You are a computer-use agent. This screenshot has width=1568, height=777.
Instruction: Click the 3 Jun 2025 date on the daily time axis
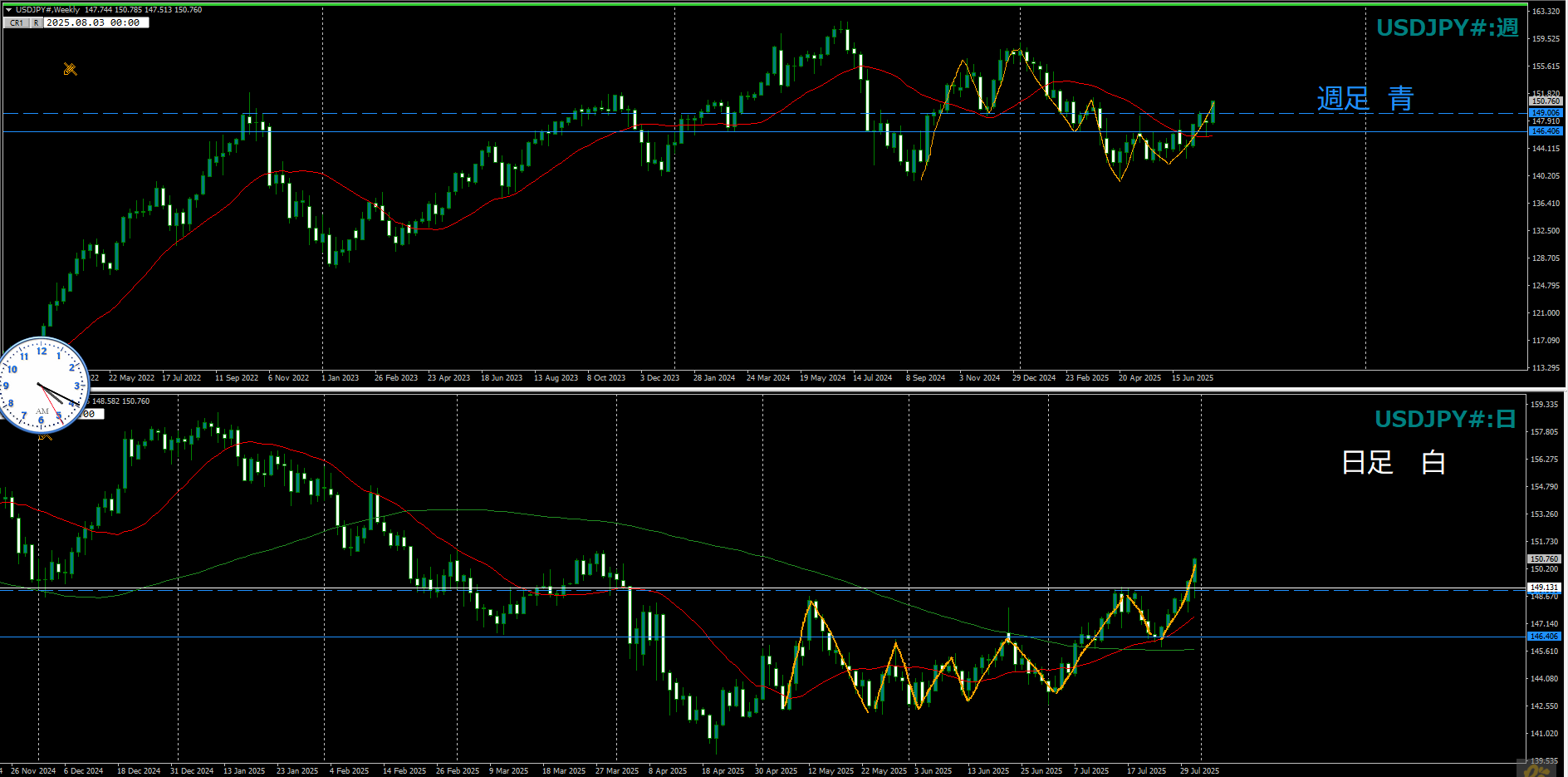pyautogui.click(x=933, y=771)
